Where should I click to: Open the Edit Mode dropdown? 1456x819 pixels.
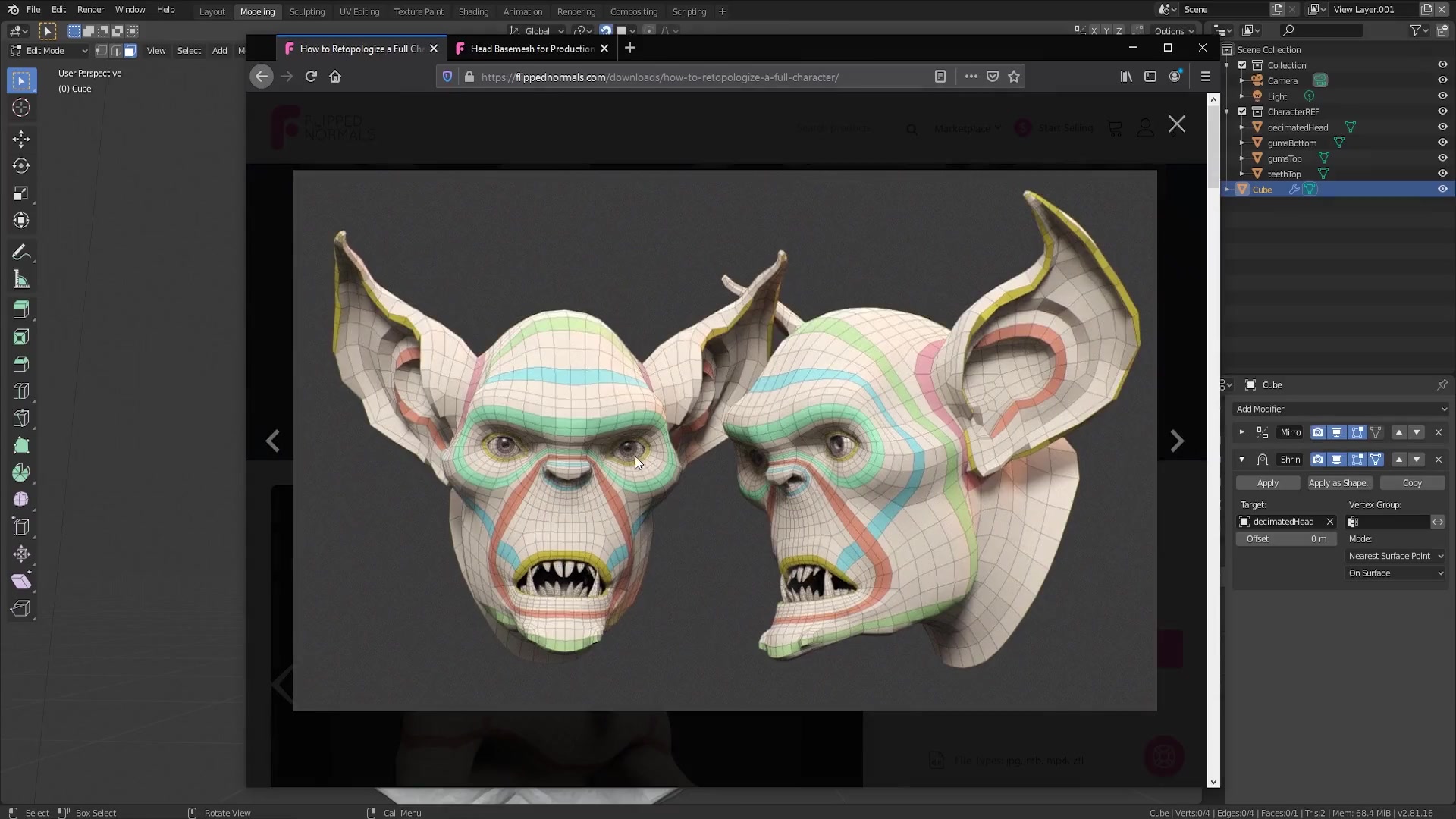[x=49, y=51]
